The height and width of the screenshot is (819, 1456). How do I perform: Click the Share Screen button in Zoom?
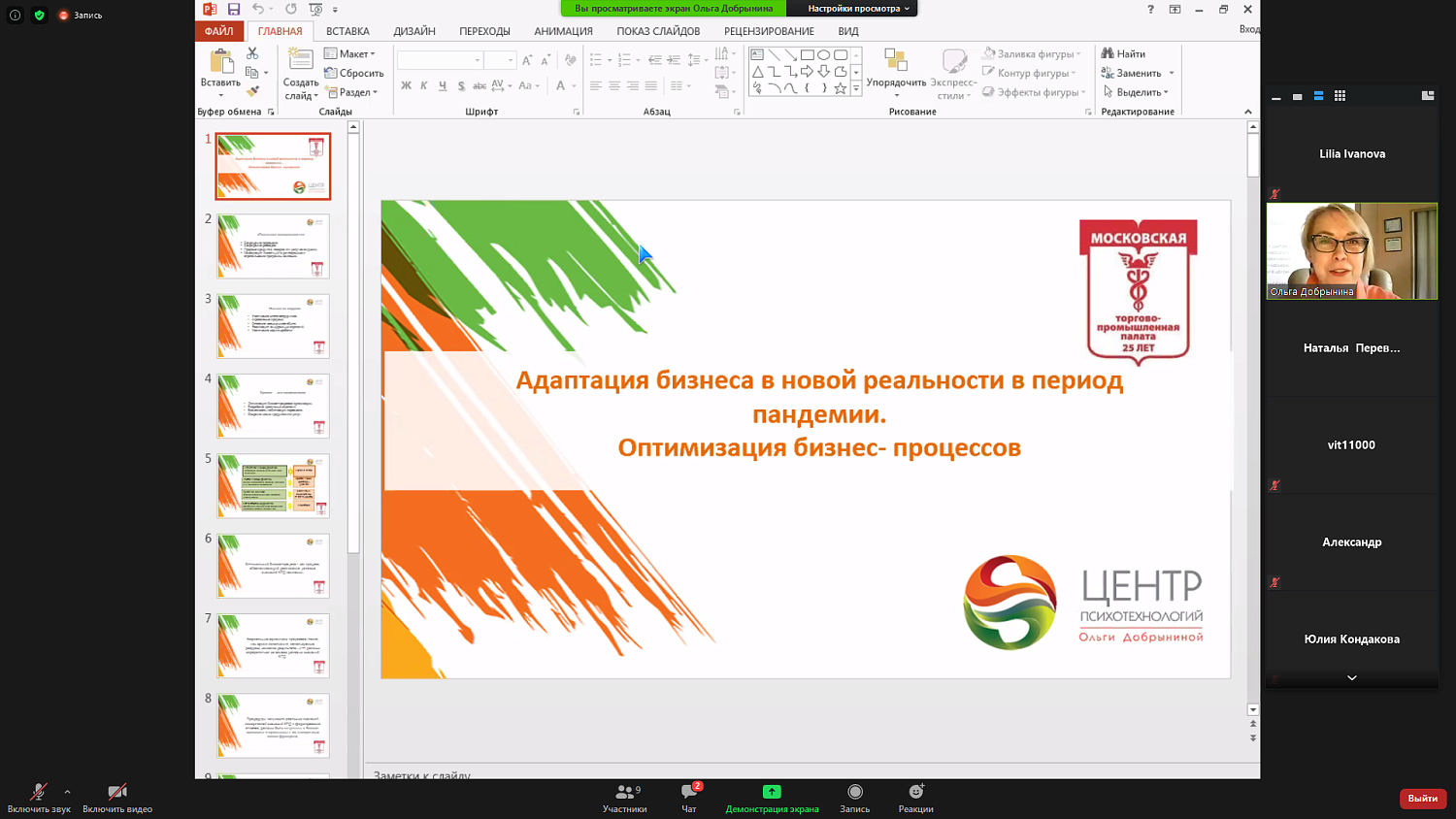(x=772, y=799)
